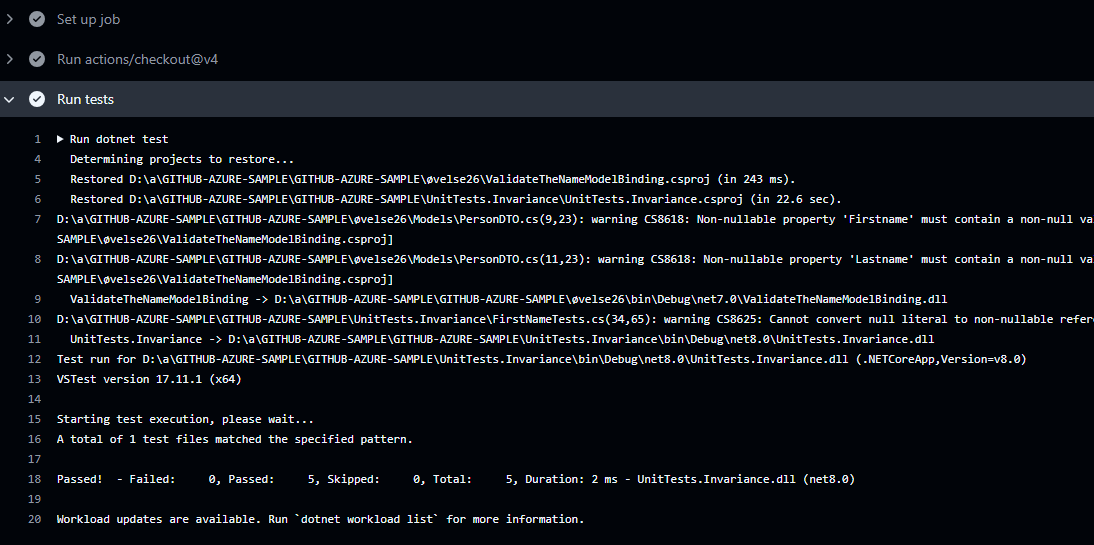
Task: Click the checkout@v4 success checkmark icon
Action: [37, 59]
